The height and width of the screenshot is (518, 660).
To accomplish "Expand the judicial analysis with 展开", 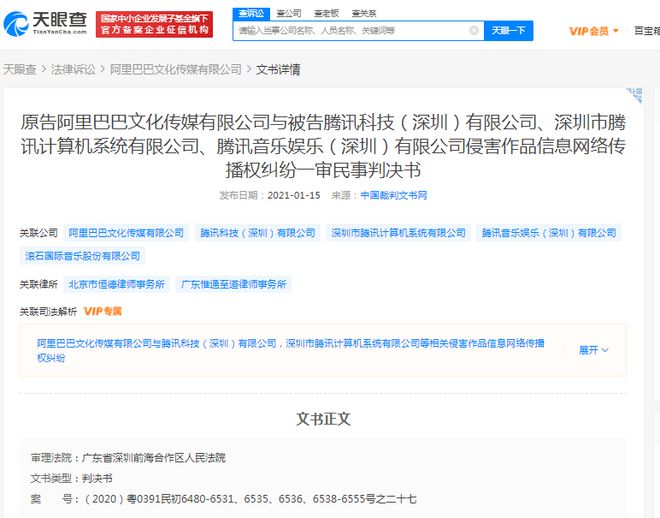I will click(593, 350).
